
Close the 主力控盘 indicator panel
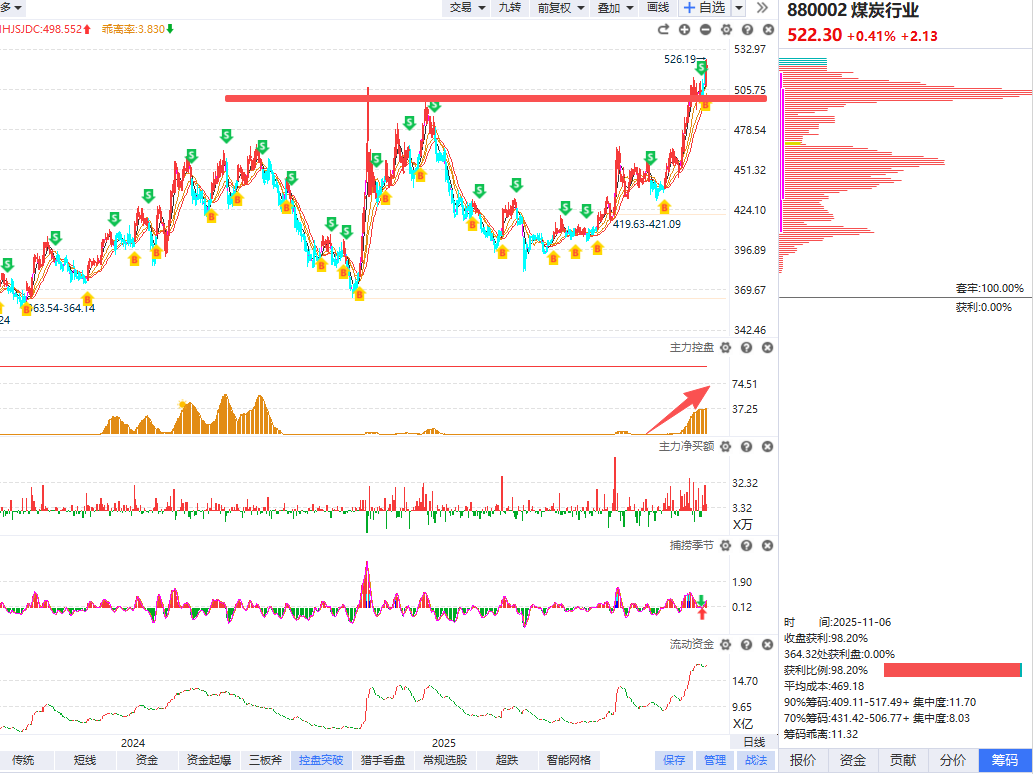coord(767,347)
